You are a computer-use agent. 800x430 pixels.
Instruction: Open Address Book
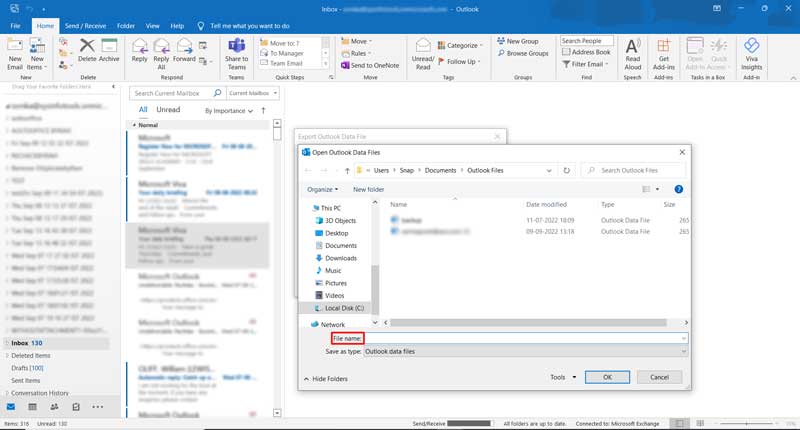click(x=586, y=52)
